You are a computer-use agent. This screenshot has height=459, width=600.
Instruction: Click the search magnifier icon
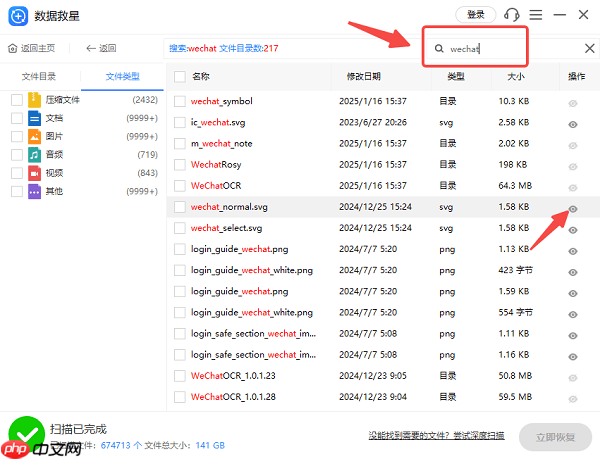click(x=439, y=49)
